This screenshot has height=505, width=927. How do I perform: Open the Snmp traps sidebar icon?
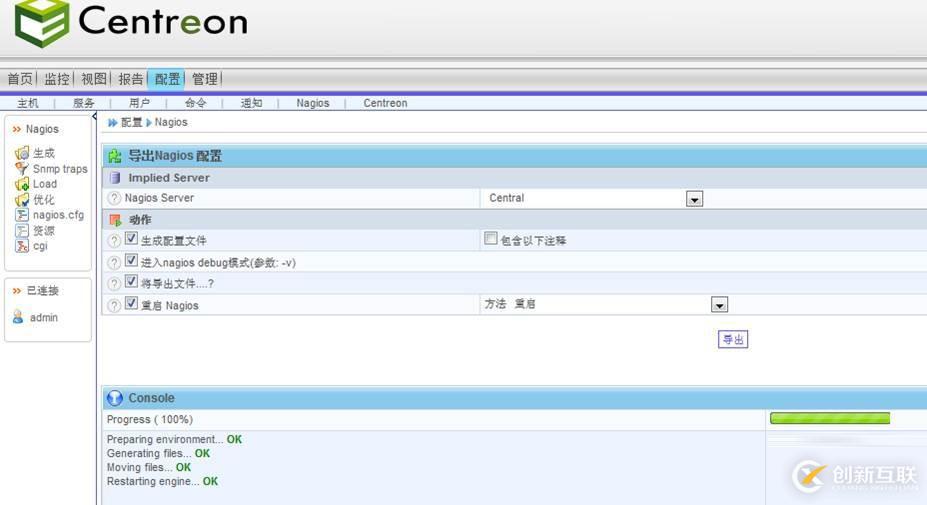coord(22,169)
